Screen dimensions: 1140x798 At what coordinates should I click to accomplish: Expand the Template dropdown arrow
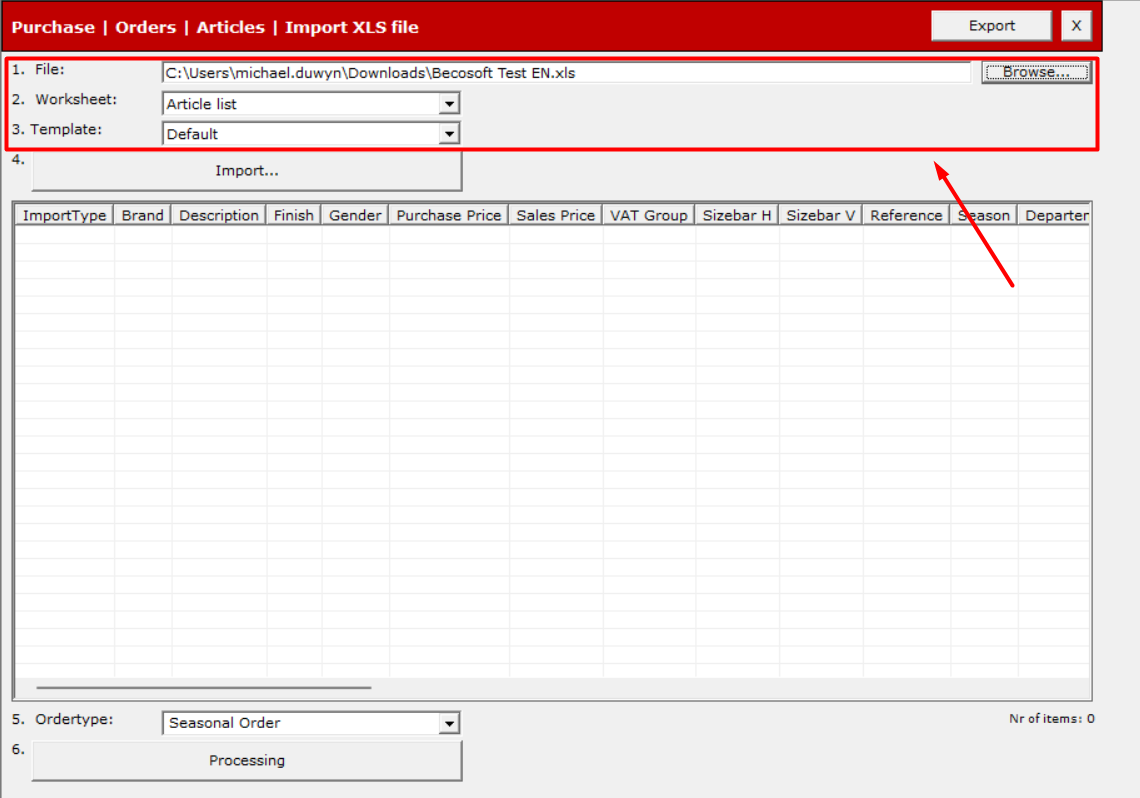click(x=449, y=134)
